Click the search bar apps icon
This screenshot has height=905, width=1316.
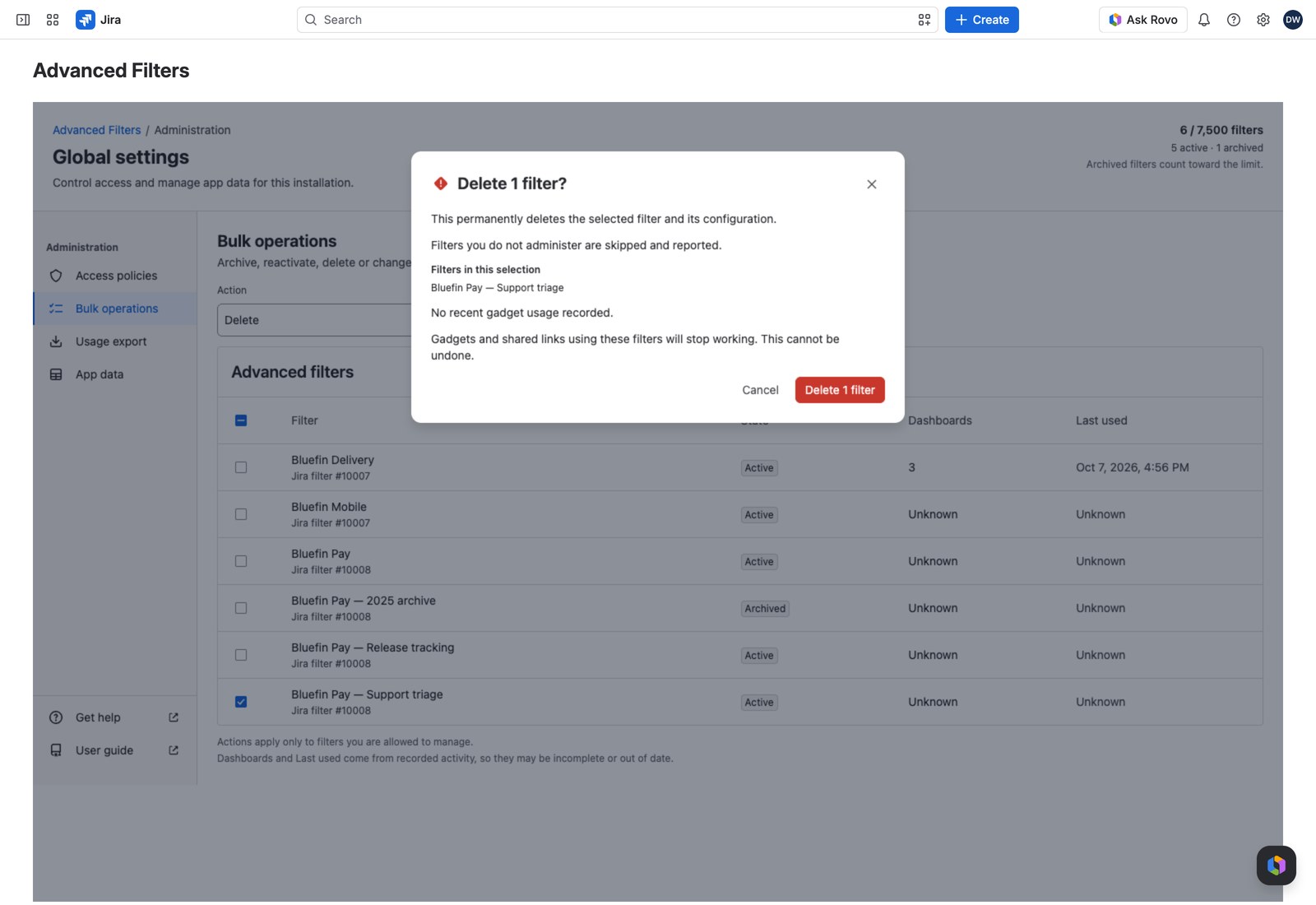[x=924, y=20]
